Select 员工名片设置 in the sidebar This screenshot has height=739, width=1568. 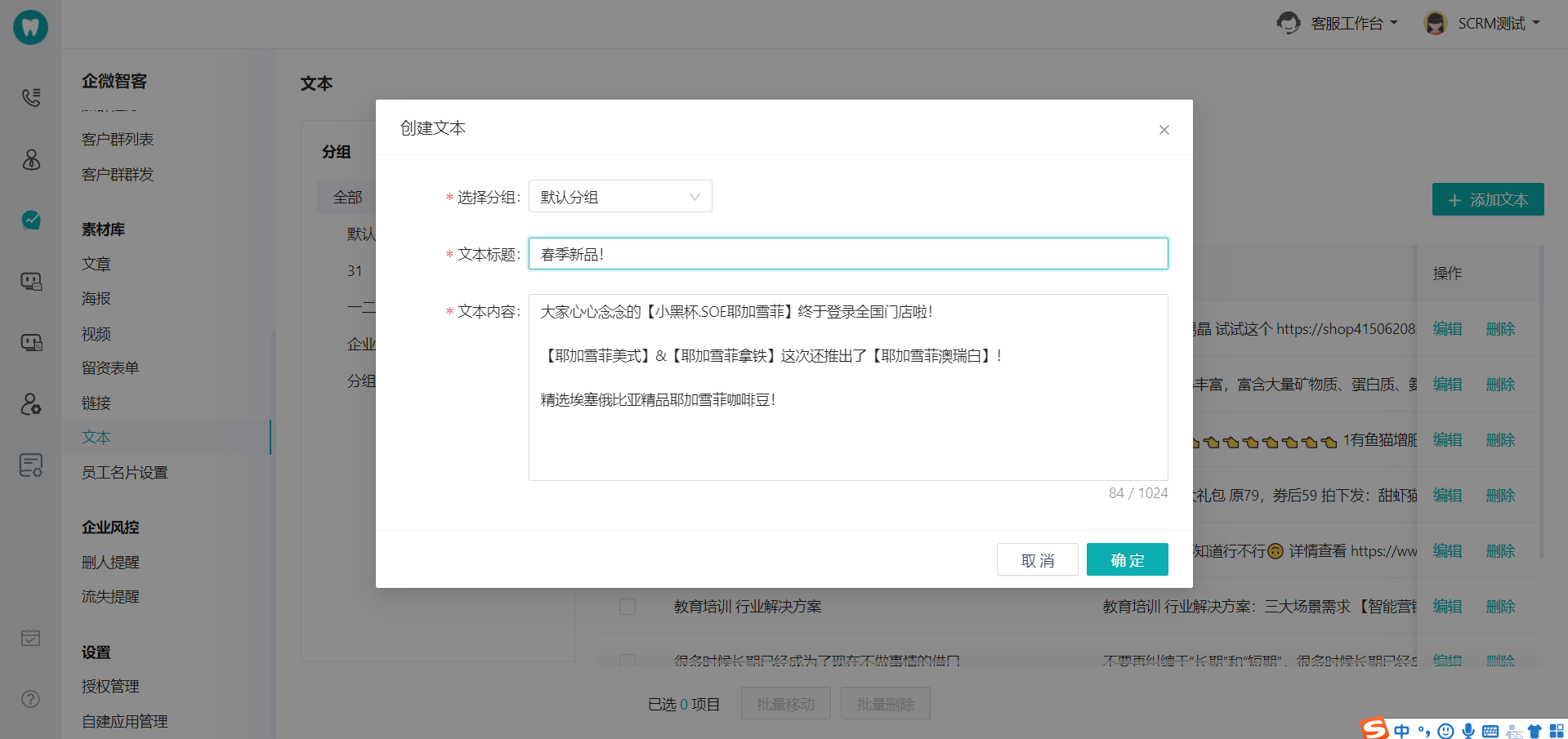point(125,473)
